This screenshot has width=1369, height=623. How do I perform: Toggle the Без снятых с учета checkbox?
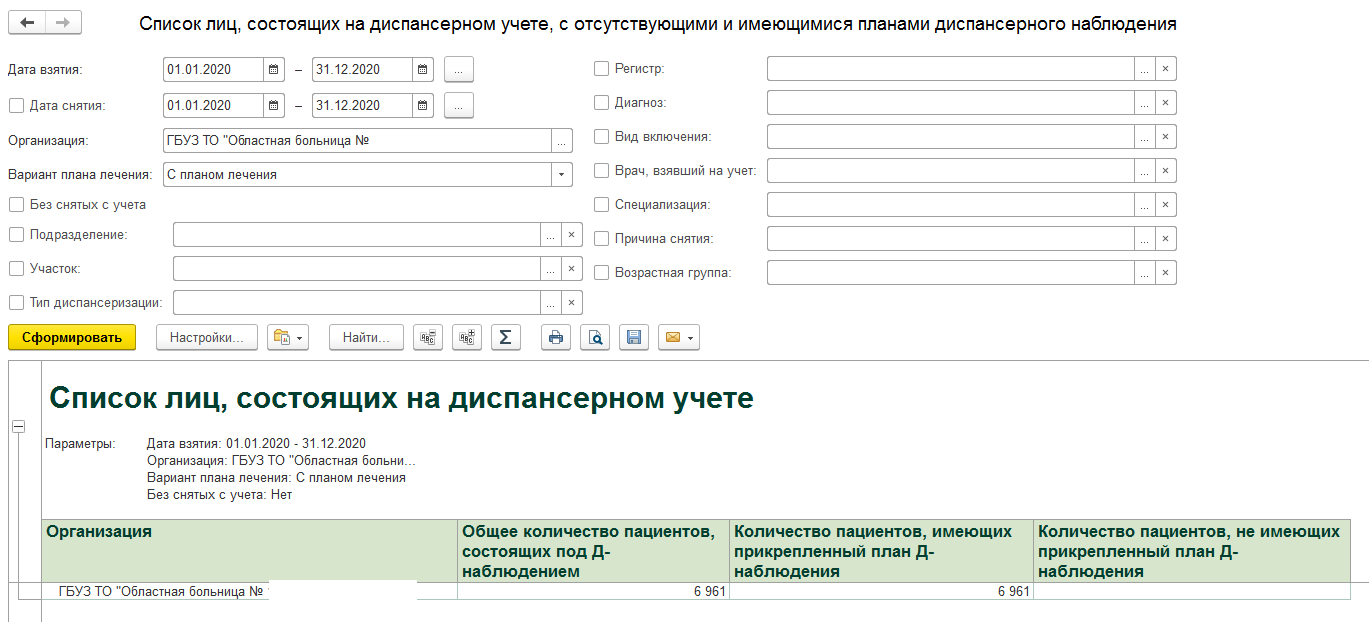coord(16,205)
